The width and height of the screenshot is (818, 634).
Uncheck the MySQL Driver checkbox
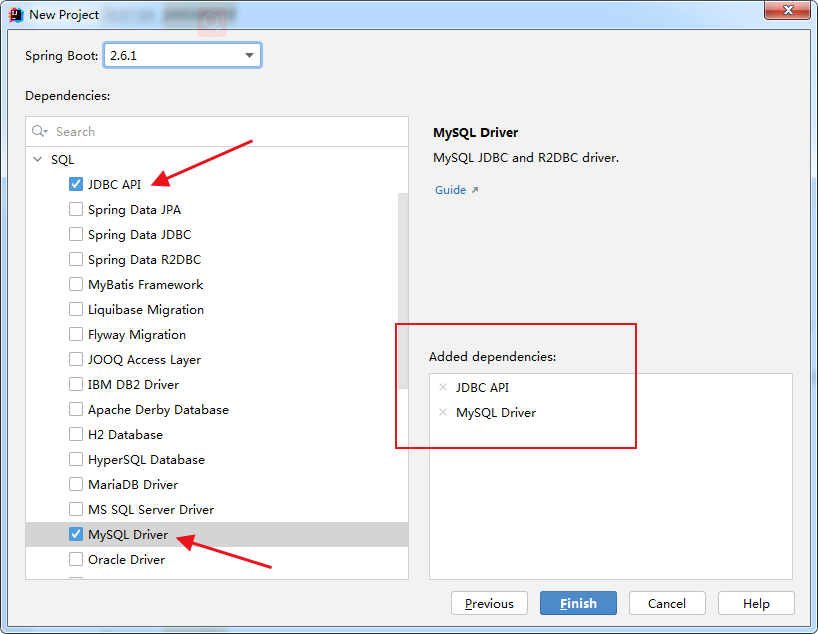(76, 534)
